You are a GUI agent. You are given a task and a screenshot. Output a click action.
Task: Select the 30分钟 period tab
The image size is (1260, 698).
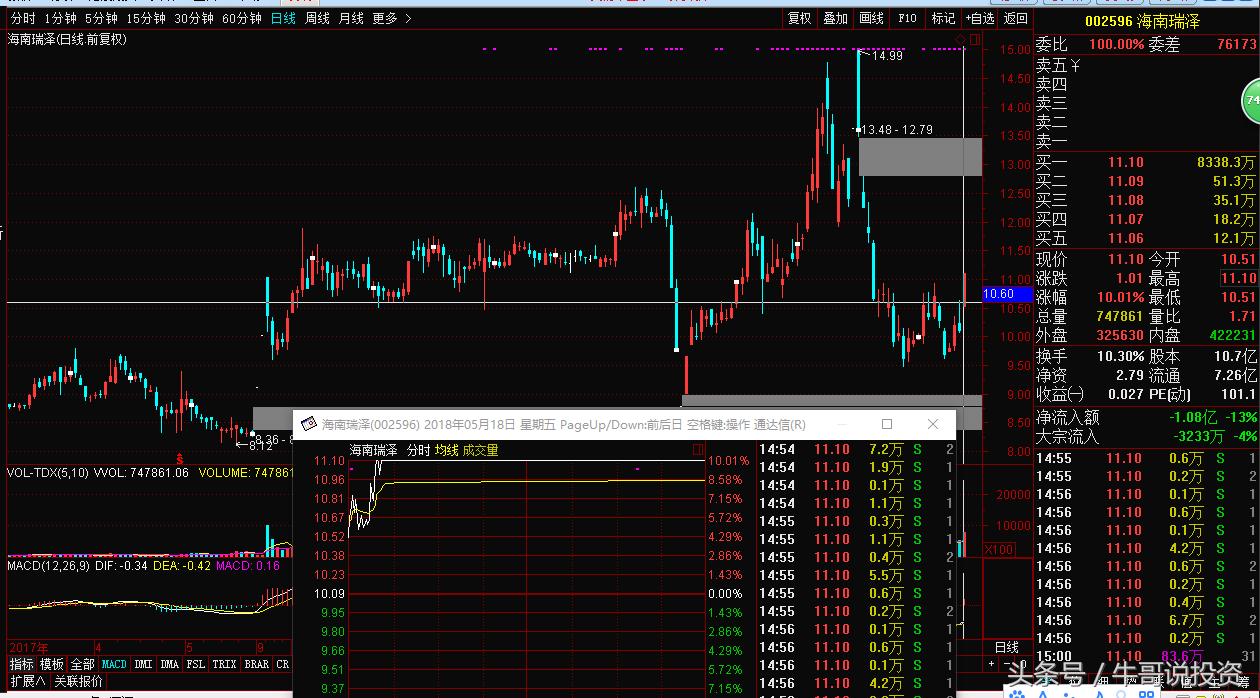194,18
